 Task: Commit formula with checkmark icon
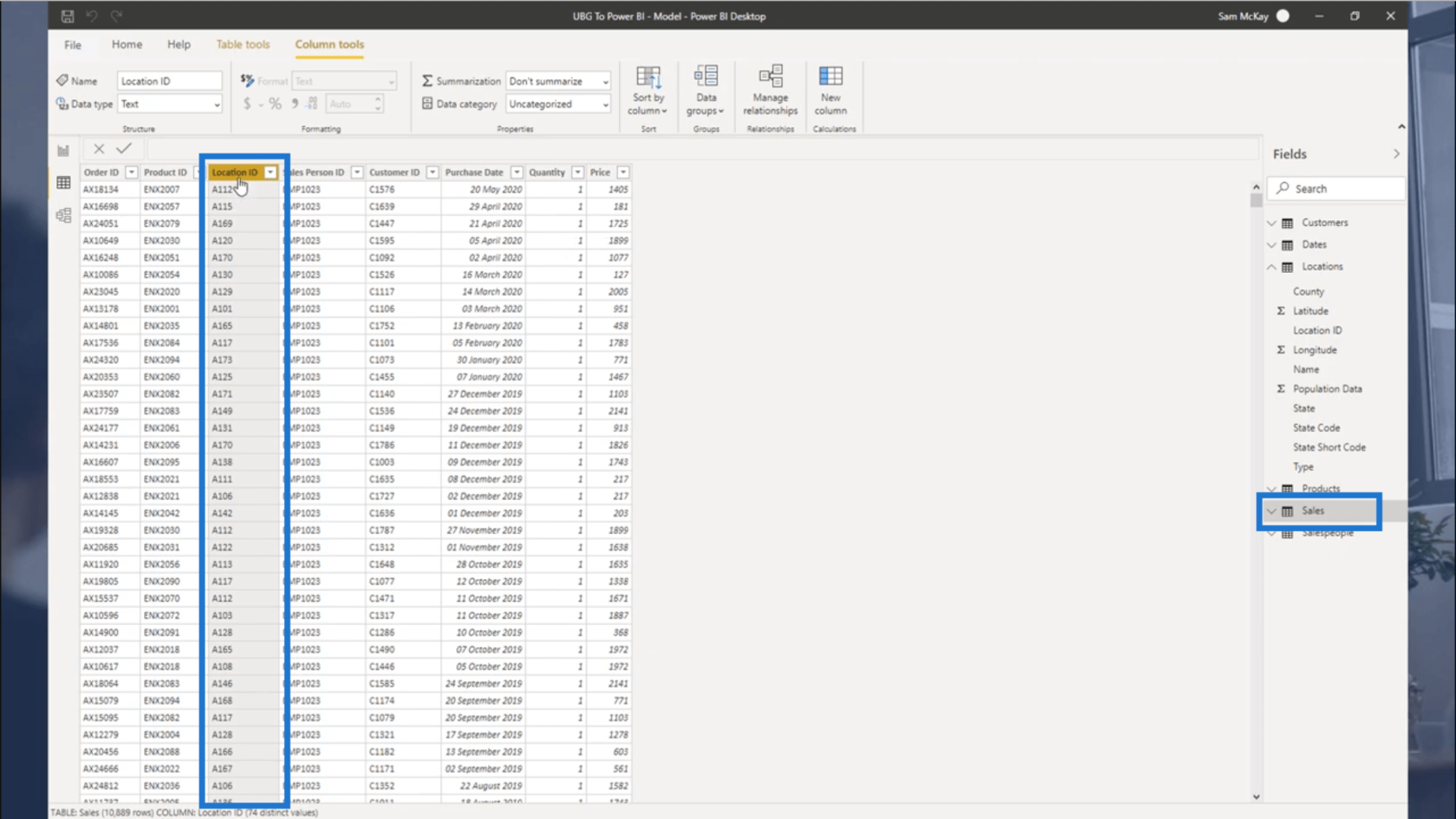pyautogui.click(x=124, y=149)
